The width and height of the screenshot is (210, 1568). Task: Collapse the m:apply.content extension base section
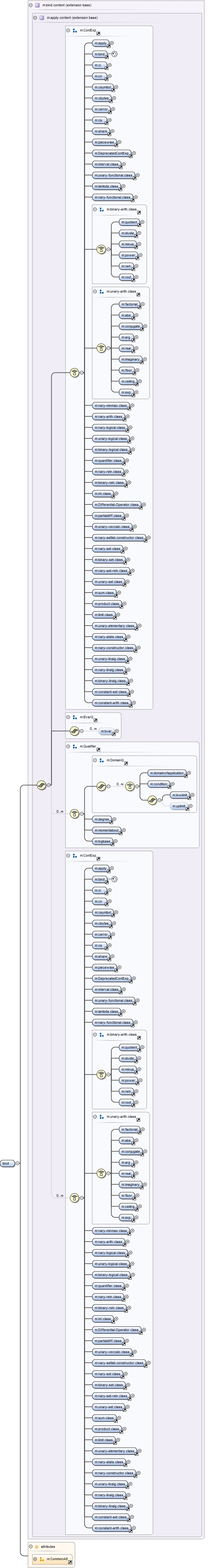click(35, 18)
